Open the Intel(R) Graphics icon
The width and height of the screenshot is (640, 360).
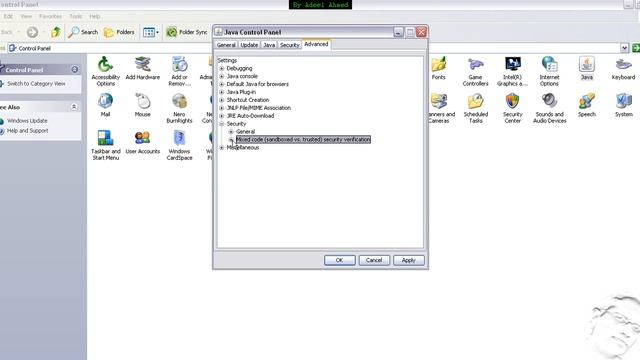512,71
